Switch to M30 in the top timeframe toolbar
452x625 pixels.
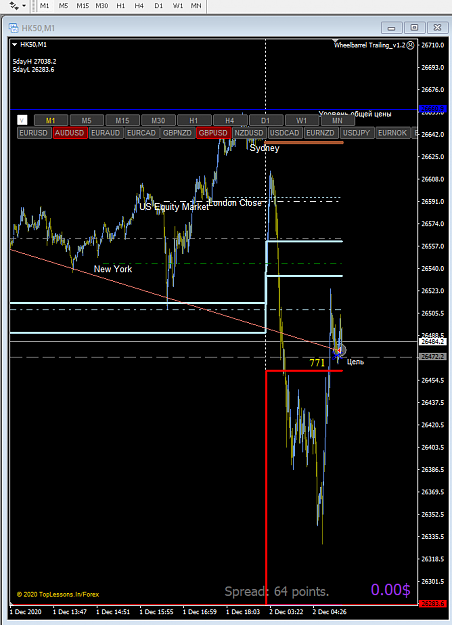coord(102,6)
